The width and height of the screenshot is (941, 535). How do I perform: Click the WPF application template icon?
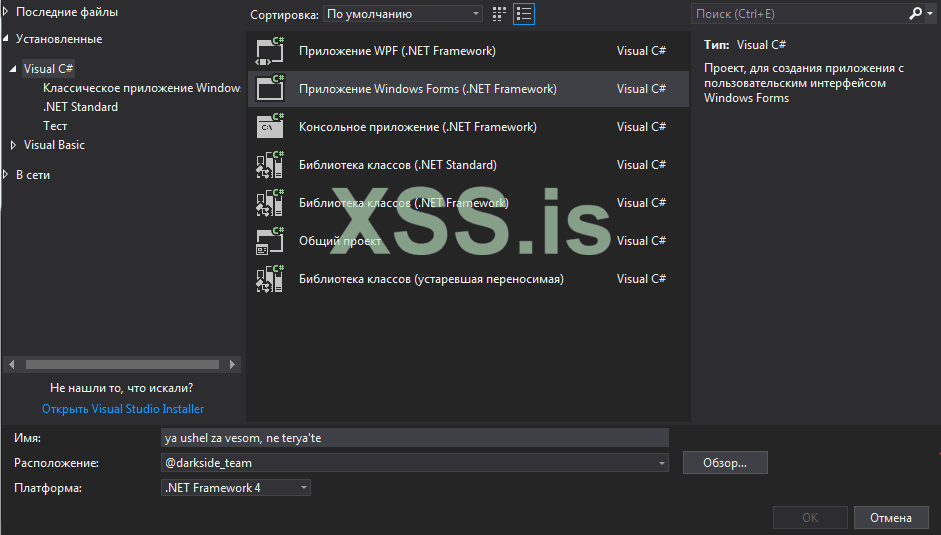270,51
